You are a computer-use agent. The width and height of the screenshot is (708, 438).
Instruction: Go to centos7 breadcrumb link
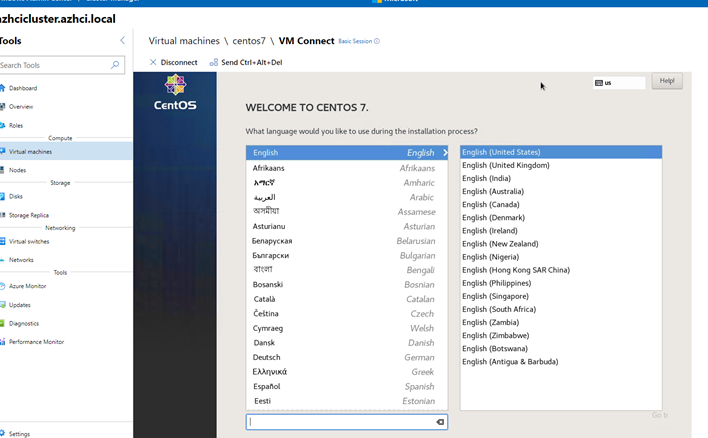(249, 41)
